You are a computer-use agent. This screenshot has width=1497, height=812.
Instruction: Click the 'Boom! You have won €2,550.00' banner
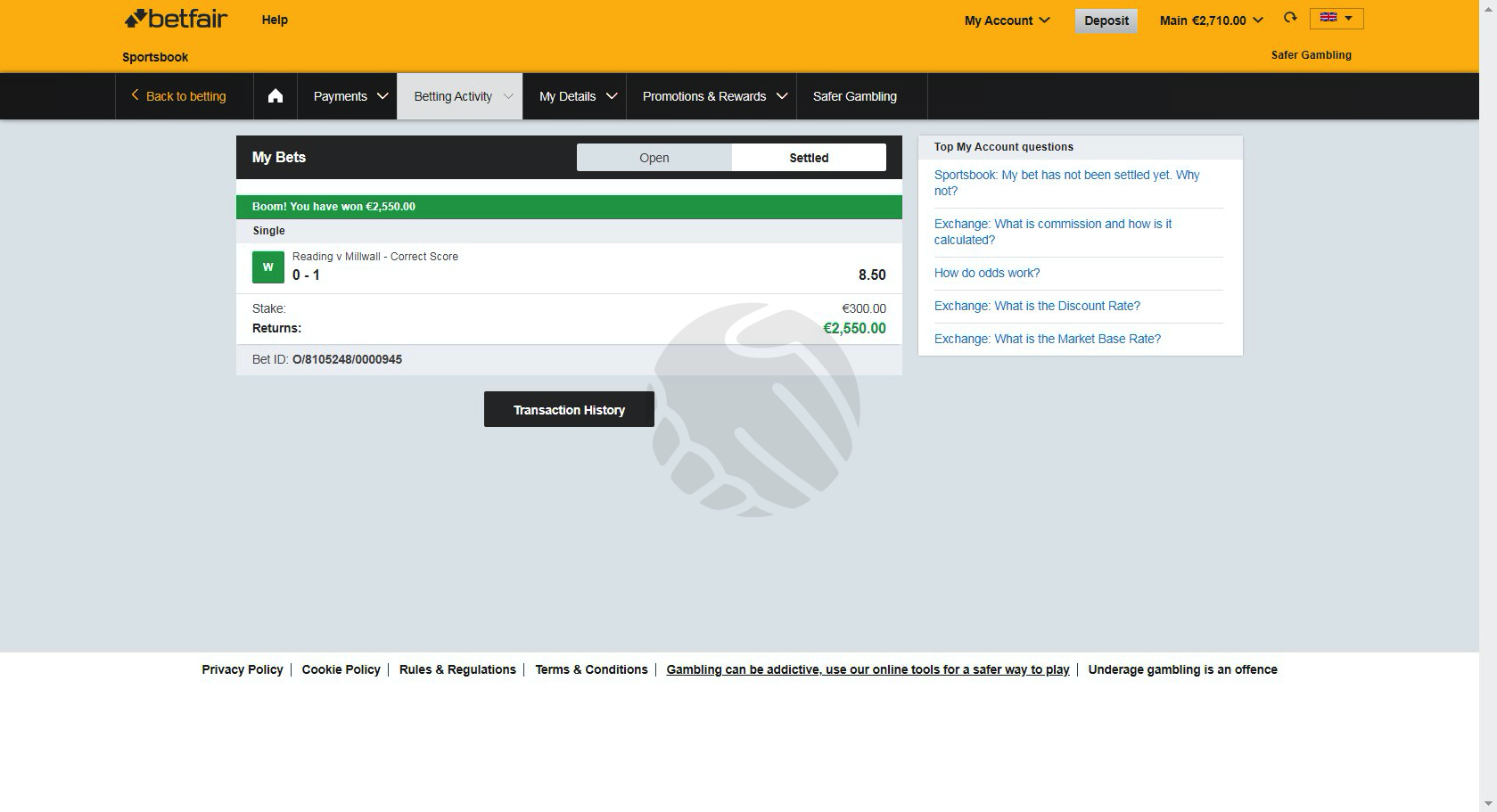569,207
